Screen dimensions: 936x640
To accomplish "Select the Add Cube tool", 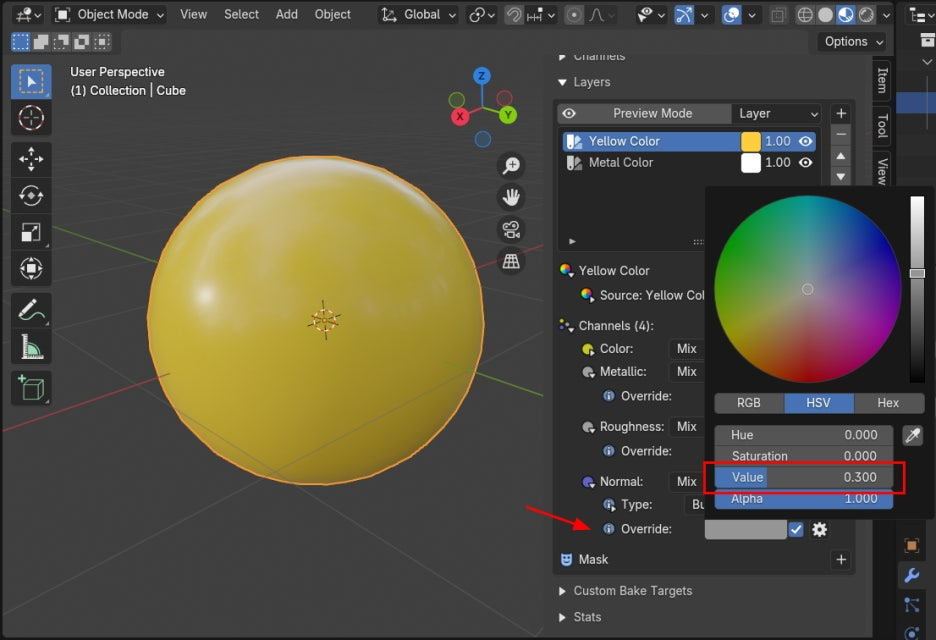I will pyautogui.click(x=31, y=388).
